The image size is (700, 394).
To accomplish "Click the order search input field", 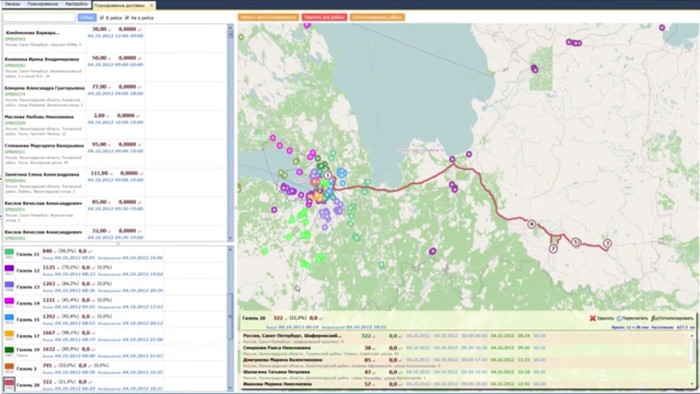I will point(39,17).
